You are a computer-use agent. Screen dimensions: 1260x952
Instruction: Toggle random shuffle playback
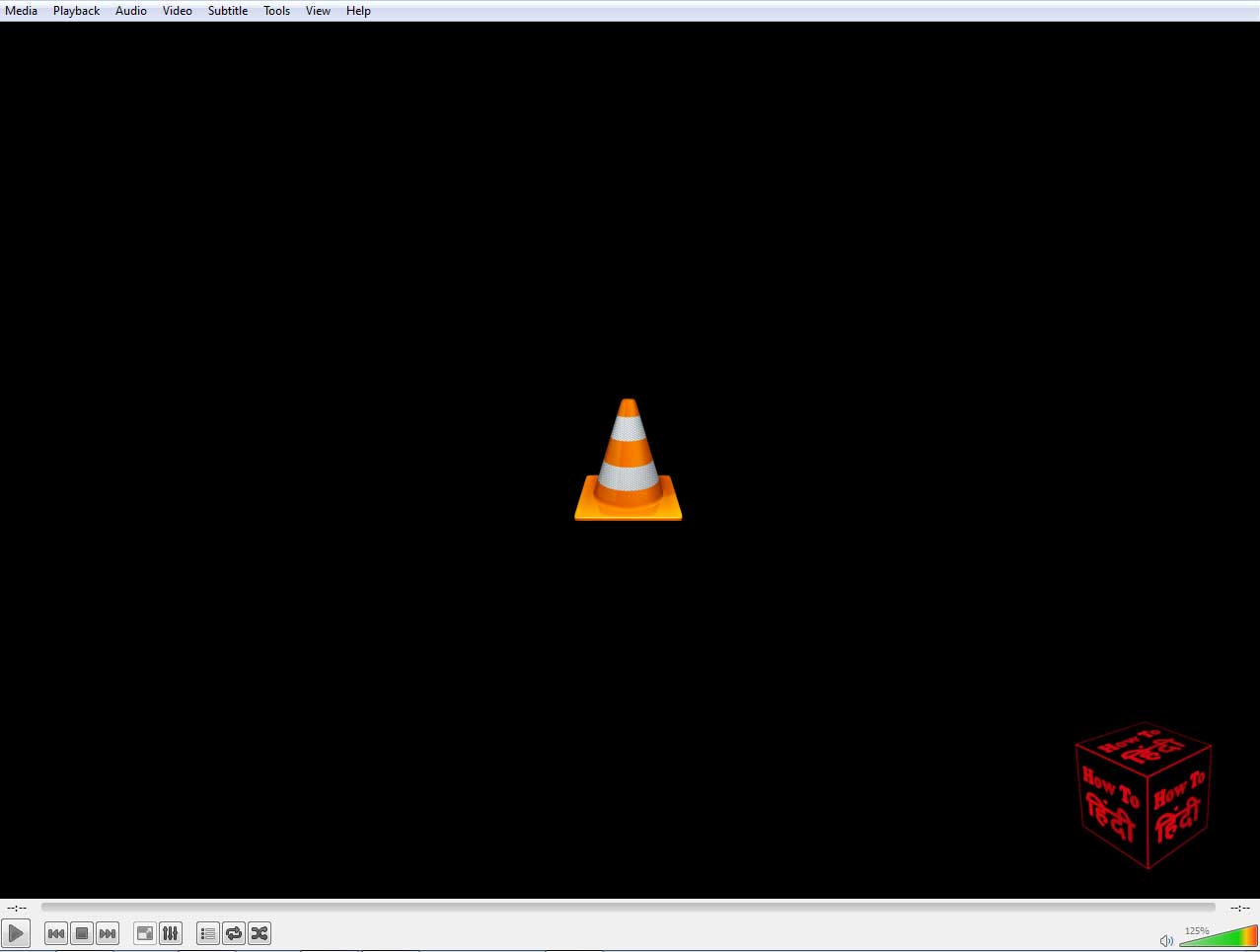tap(259, 933)
